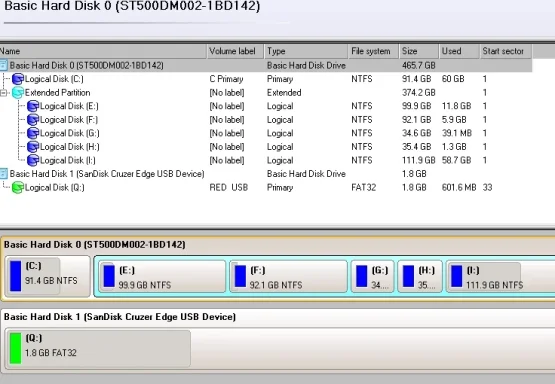Sort by the Volume label column header
555x384 pixels.
coord(235,51)
